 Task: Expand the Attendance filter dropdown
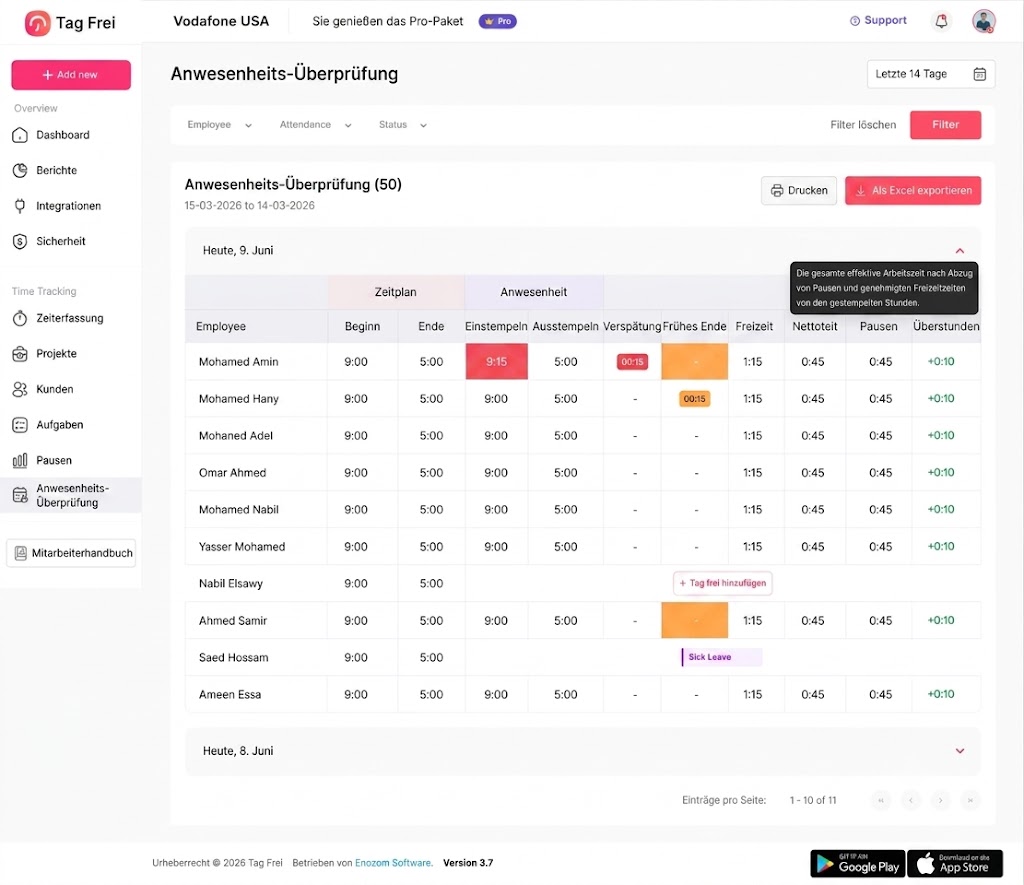coord(315,125)
